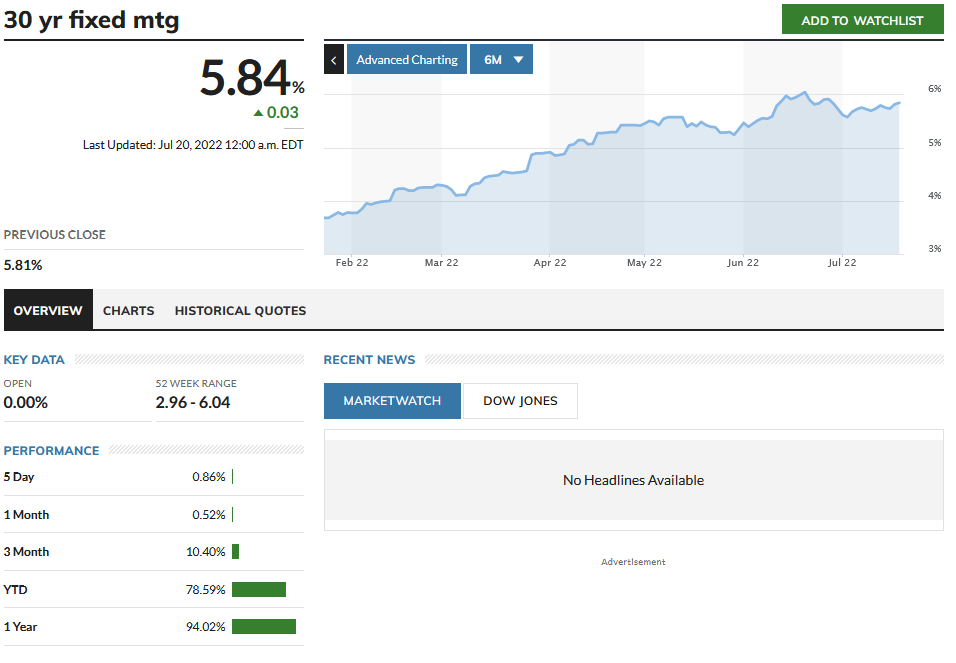Click the Previous Close label
This screenshot has width=956, height=663.
tap(55, 234)
